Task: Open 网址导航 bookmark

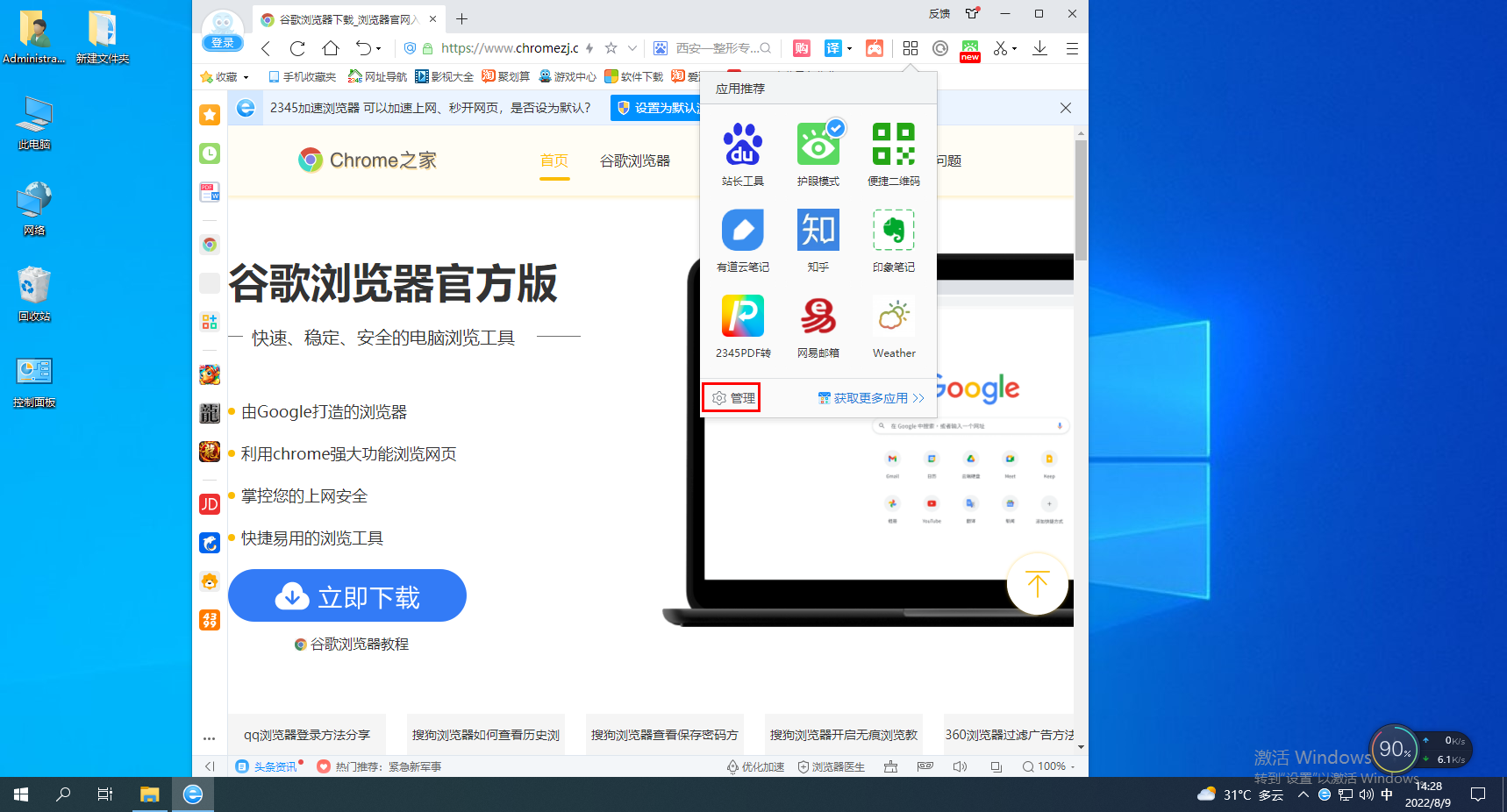Action: click(377, 77)
